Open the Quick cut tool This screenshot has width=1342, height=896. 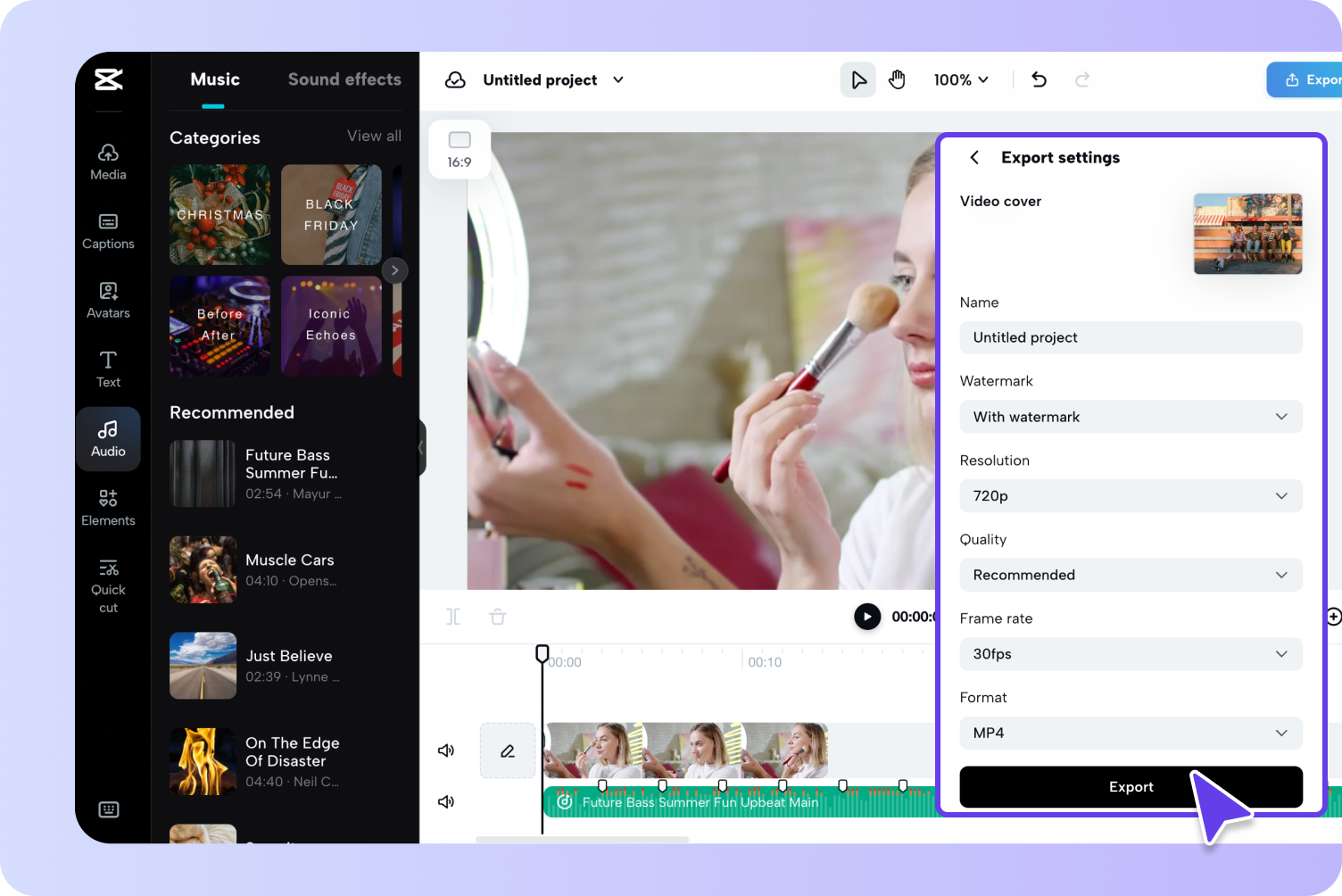pyautogui.click(x=108, y=586)
